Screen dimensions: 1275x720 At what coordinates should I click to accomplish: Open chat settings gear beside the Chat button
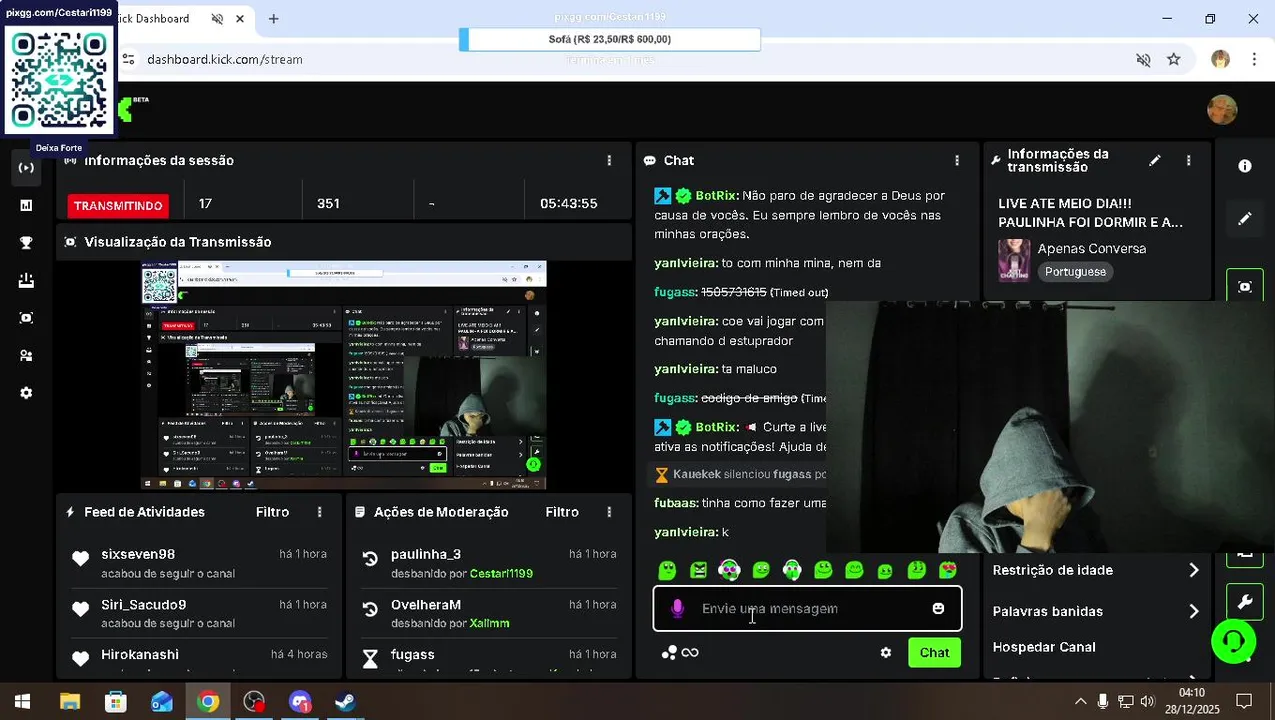click(885, 652)
